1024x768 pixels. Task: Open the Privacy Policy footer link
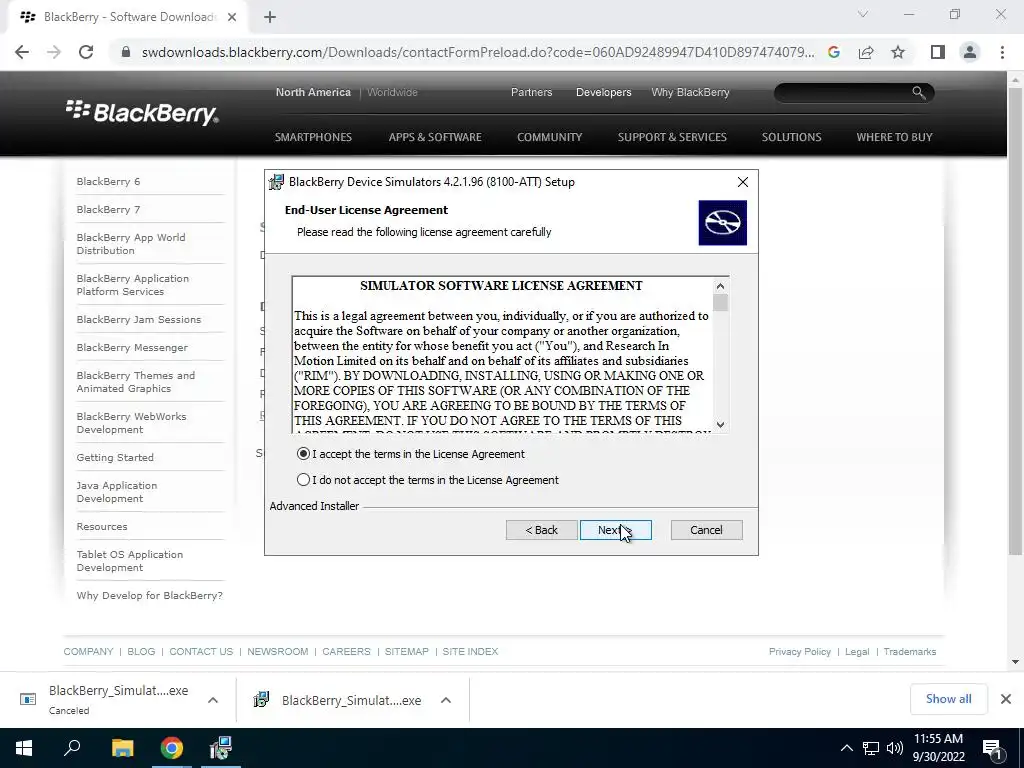[799, 652]
